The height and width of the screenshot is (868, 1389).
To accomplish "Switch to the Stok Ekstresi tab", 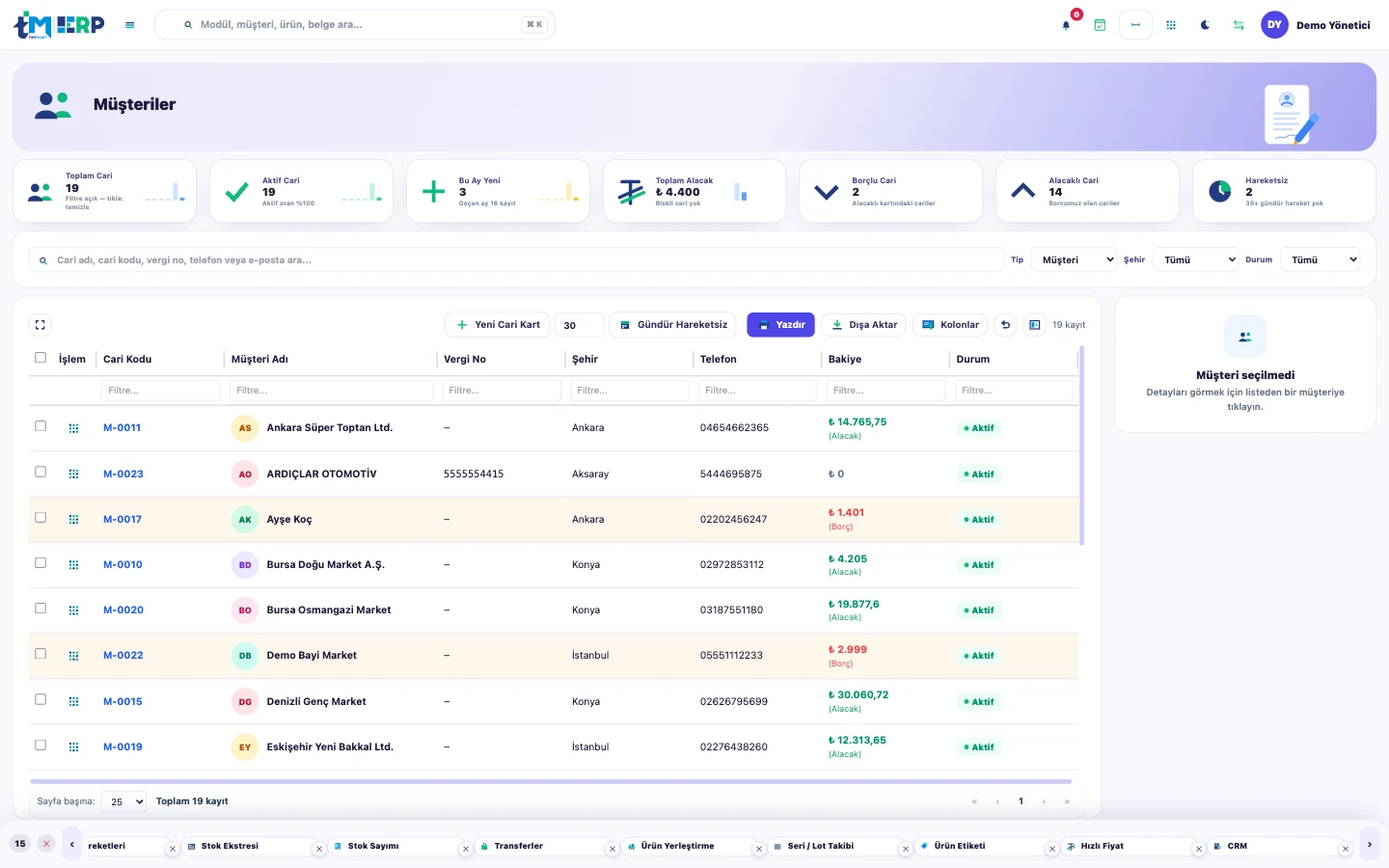I will [x=230, y=846].
